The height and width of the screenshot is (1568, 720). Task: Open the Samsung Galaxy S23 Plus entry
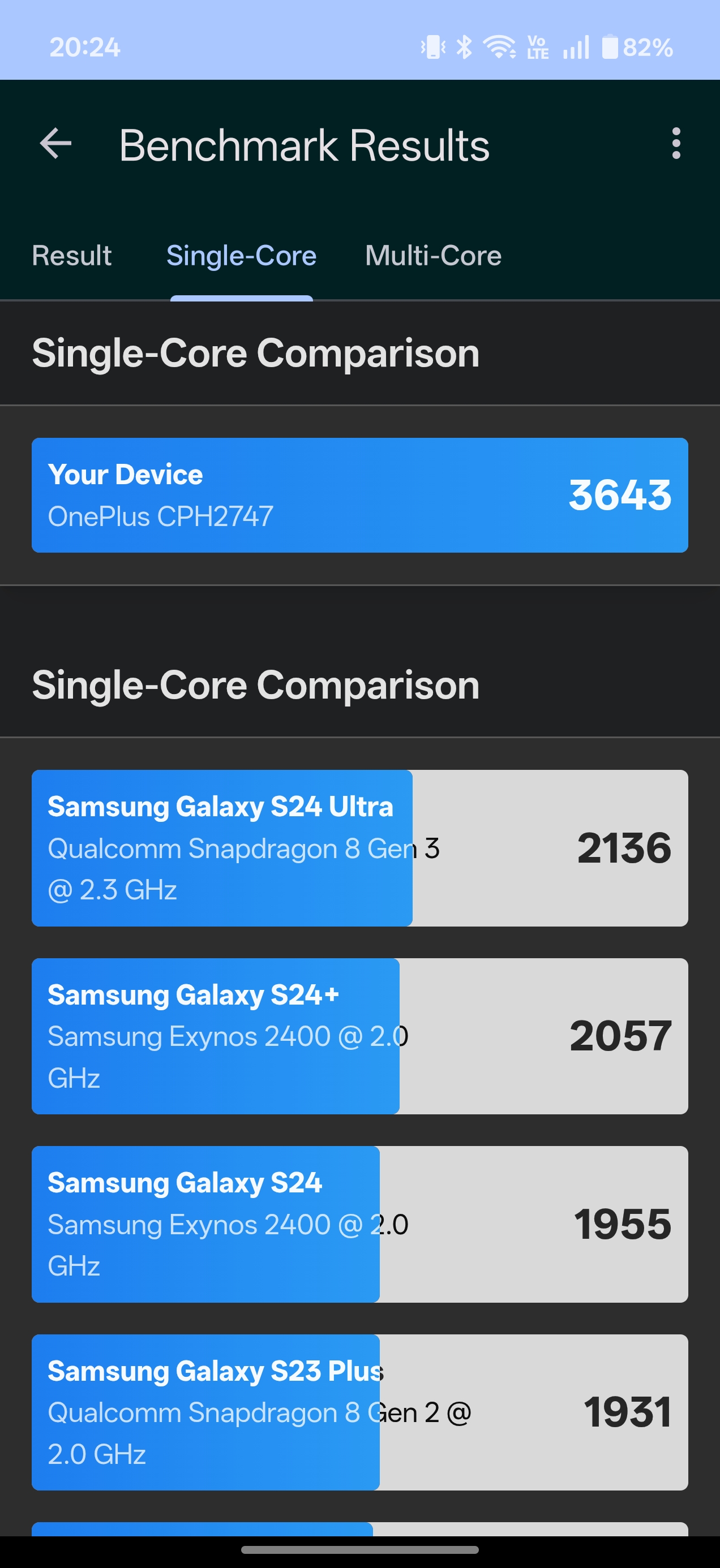359,1412
